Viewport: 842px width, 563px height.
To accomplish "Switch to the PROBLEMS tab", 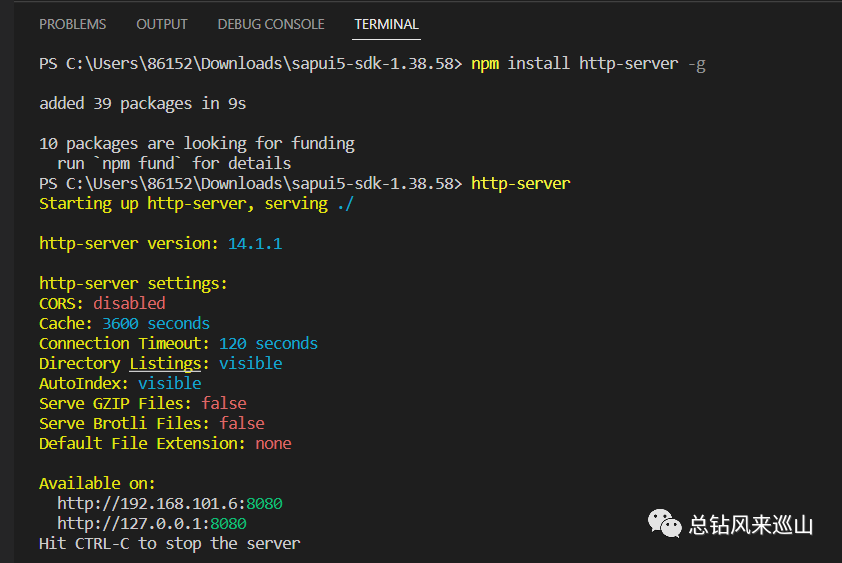I will coord(72,24).
